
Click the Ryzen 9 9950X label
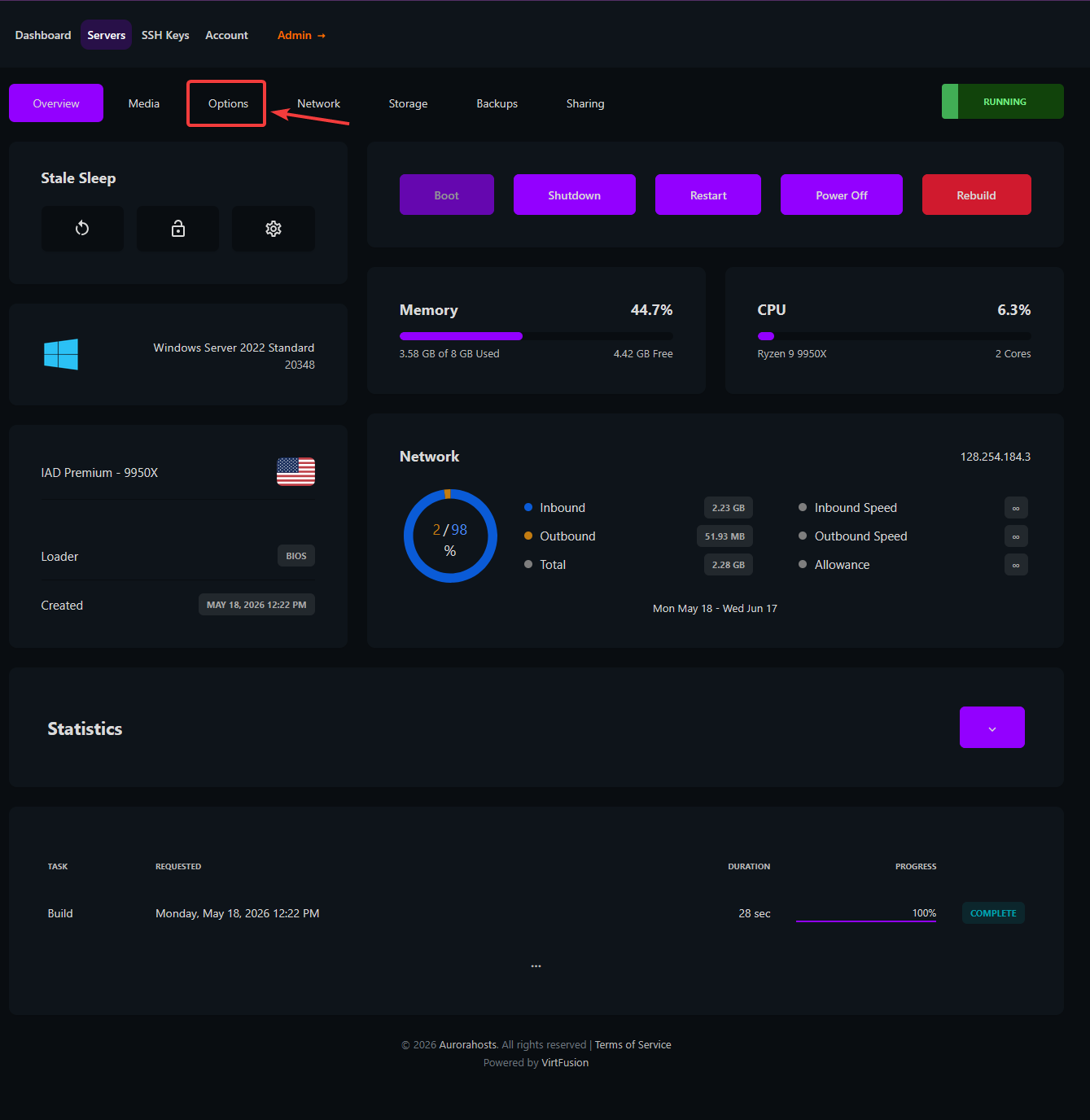tap(792, 354)
